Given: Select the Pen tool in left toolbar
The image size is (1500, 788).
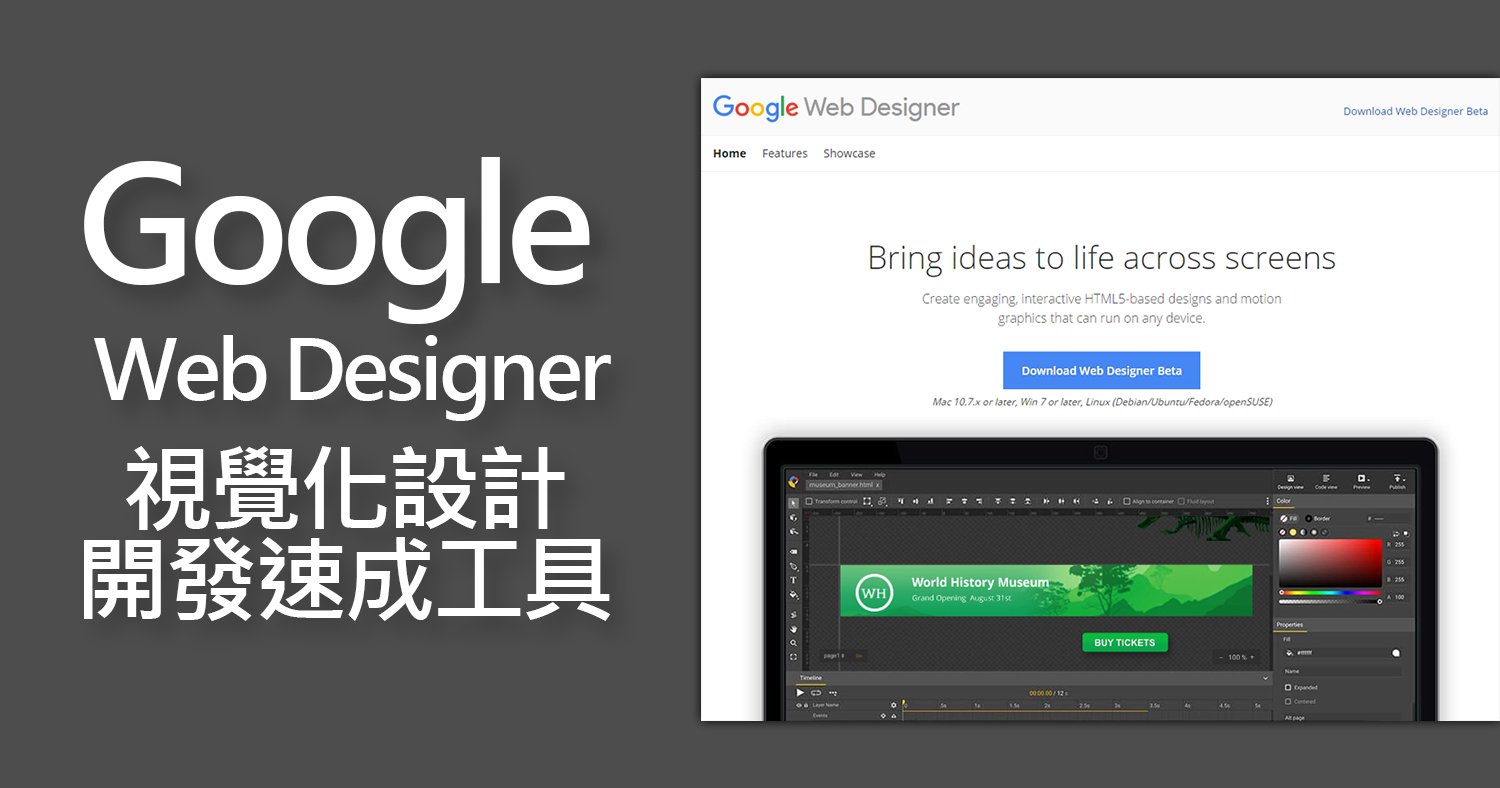Looking at the screenshot, I should point(793,566).
